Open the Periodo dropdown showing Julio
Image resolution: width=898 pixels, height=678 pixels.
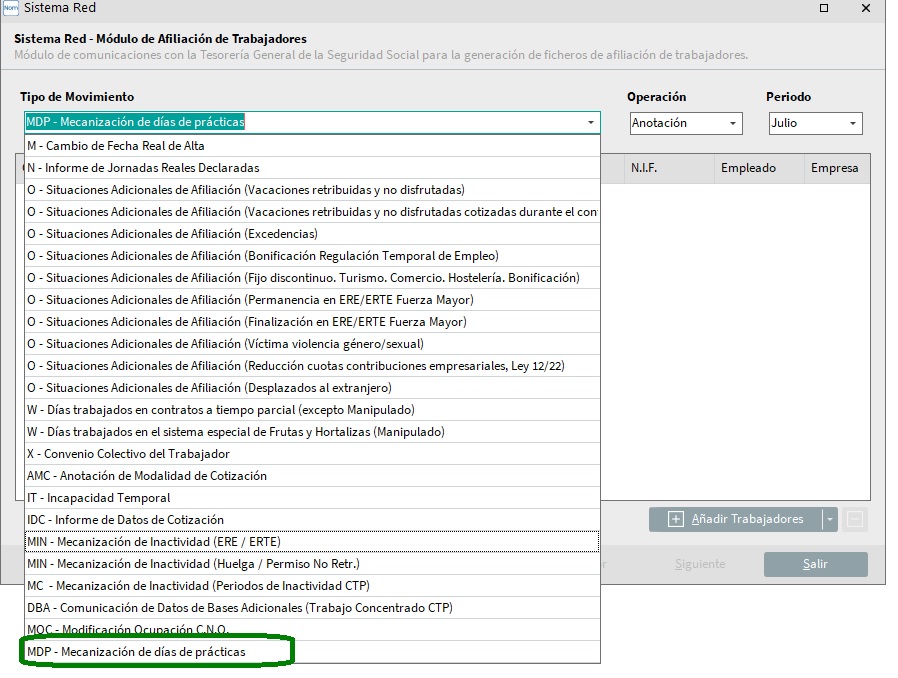(815, 123)
